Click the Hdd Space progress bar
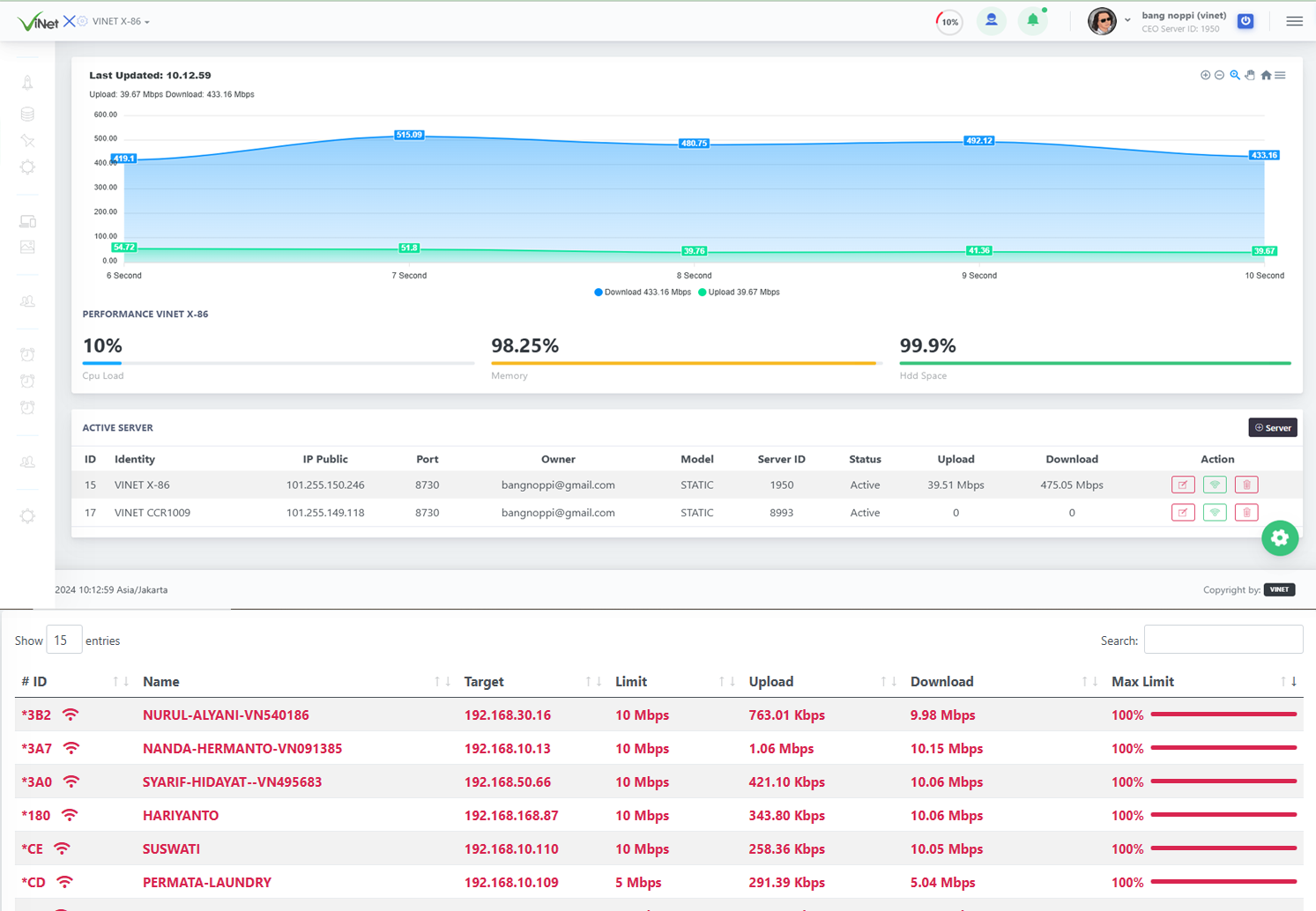The width and height of the screenshot is (1316, 911). point(1096,363)
